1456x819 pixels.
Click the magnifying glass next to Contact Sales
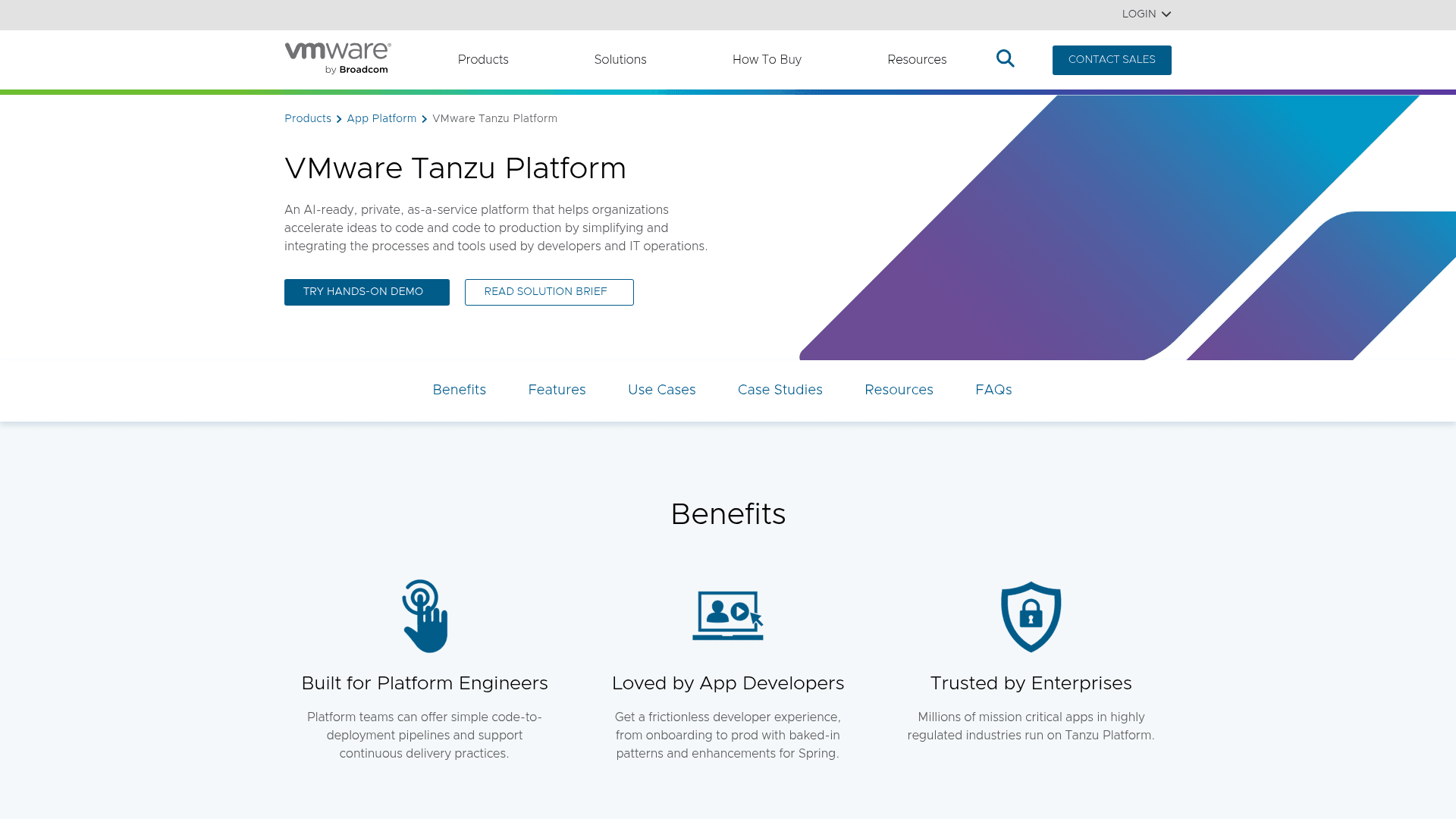pyautogui.click(x=1005, y=58)
